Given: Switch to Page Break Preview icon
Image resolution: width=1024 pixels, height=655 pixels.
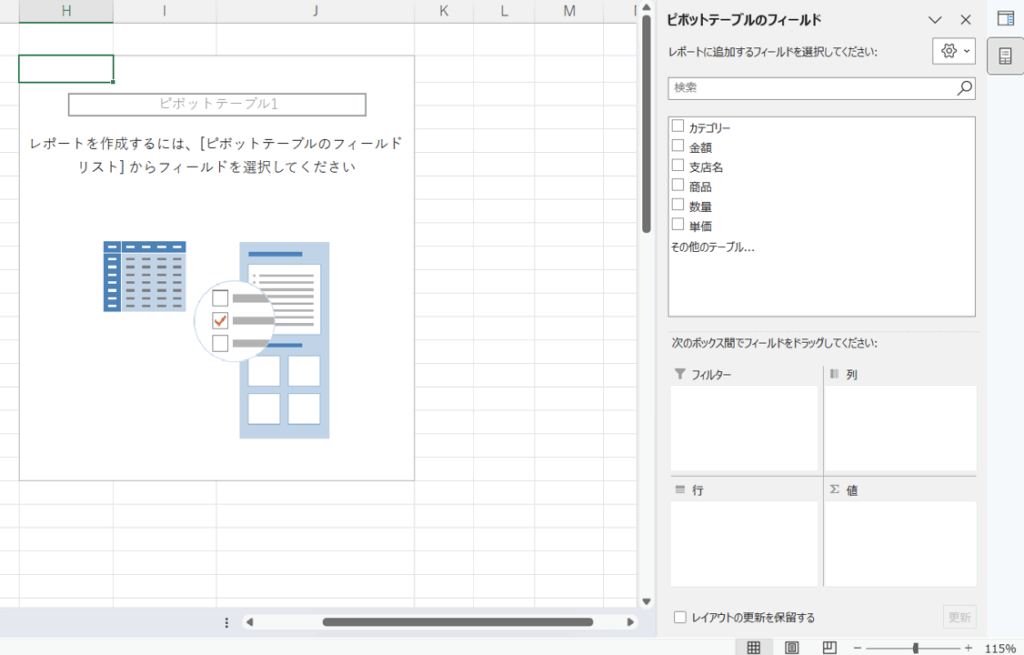Looking at the screenshot, I should click(x=829, y=647).
